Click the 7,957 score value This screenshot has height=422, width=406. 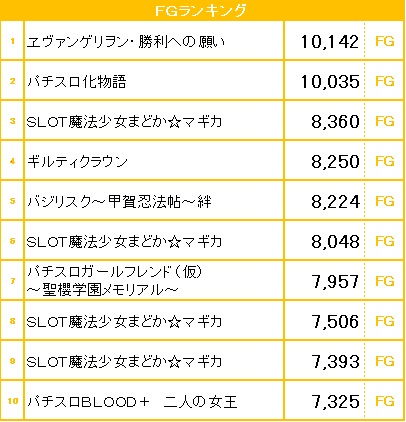click(x=335, y=282)
